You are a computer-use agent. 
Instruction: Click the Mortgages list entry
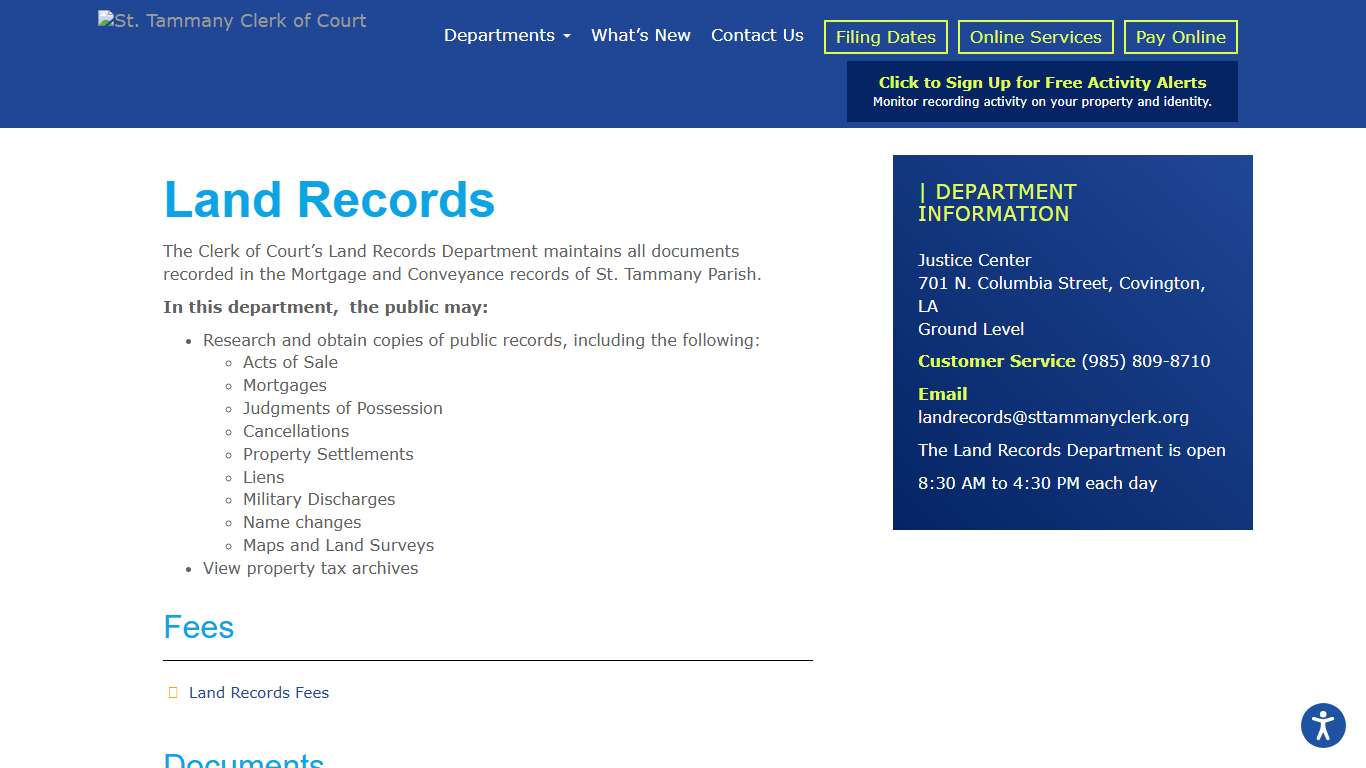(285, 385)
